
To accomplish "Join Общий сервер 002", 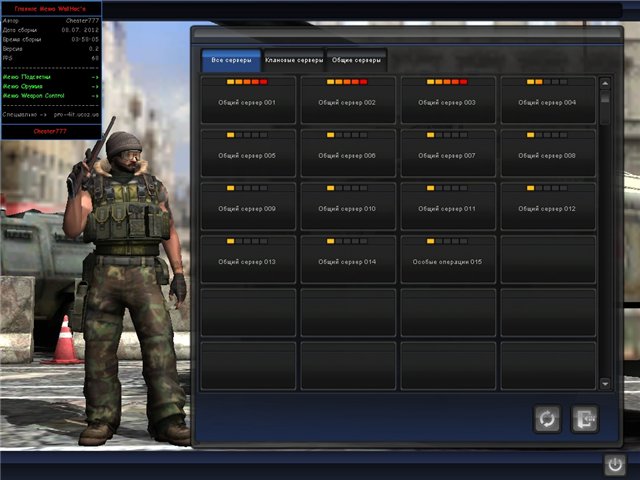I will click(348, 100).
